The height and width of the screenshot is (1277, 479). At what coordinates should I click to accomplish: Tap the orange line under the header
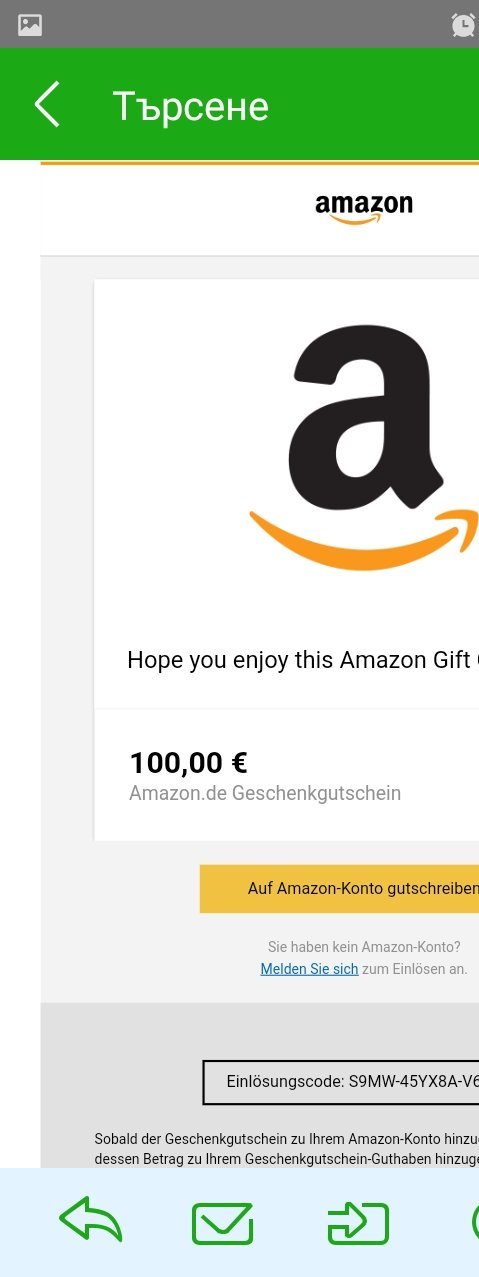(260, 163)
